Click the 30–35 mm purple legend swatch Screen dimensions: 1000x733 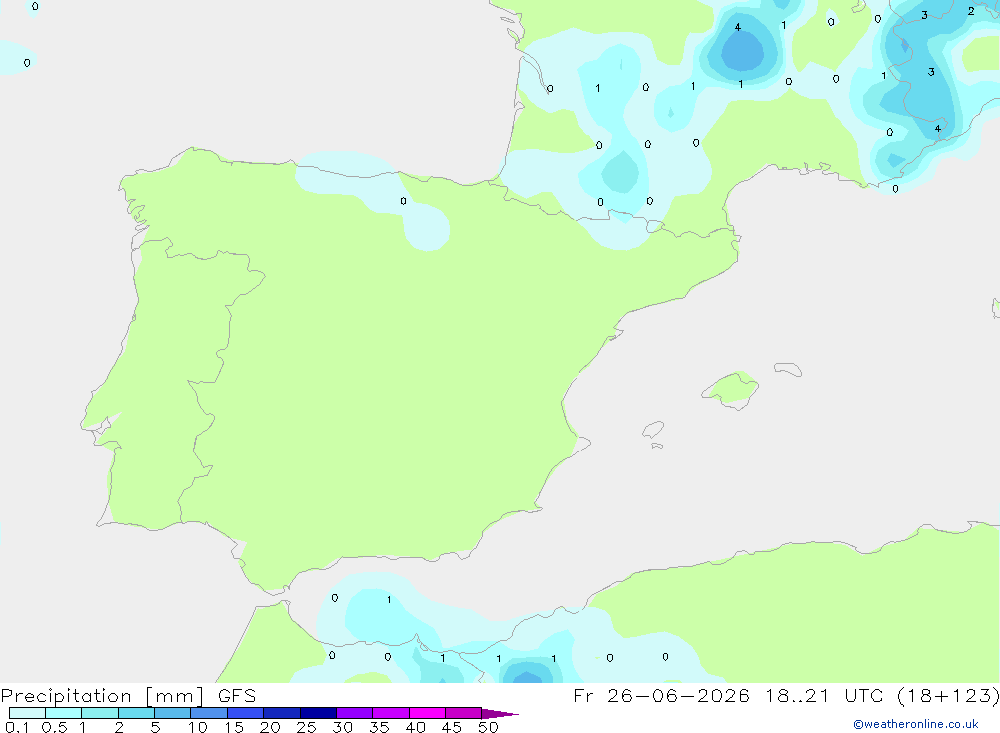tap(354, 713)
